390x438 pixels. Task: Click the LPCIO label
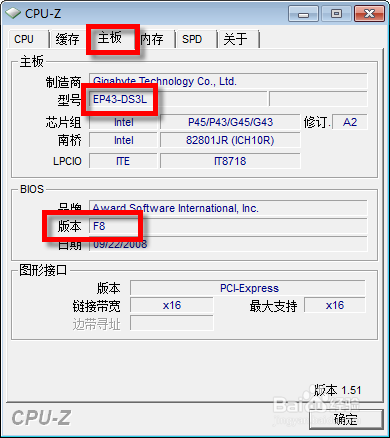coord(67,161)
